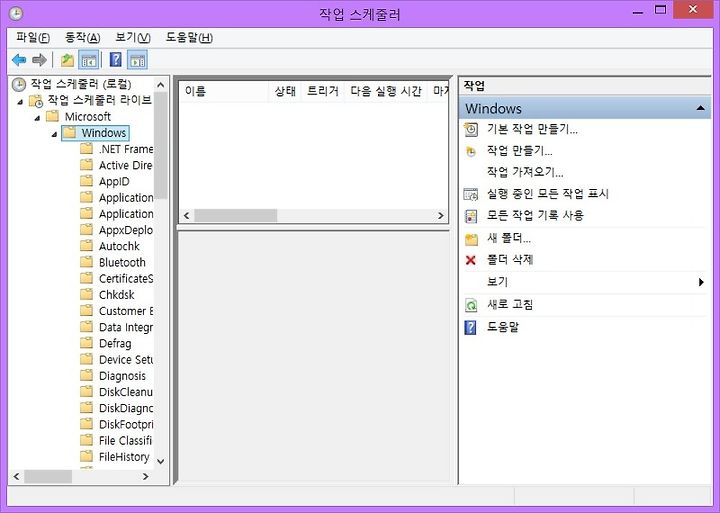Click the 작업 만들기 clock icon
The image size is (720, 513).
[471, 151]
